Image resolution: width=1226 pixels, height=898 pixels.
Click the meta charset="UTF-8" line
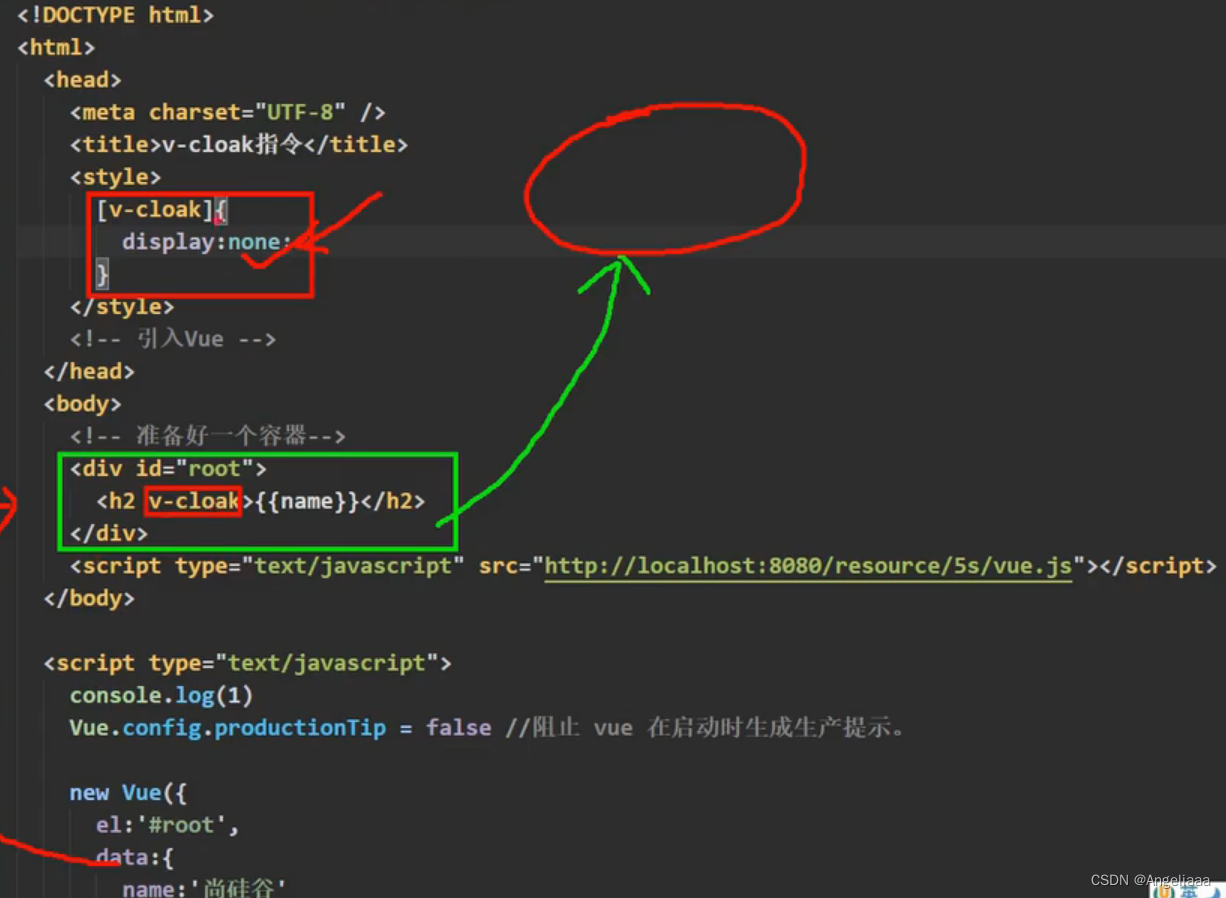tap(228, 112)
